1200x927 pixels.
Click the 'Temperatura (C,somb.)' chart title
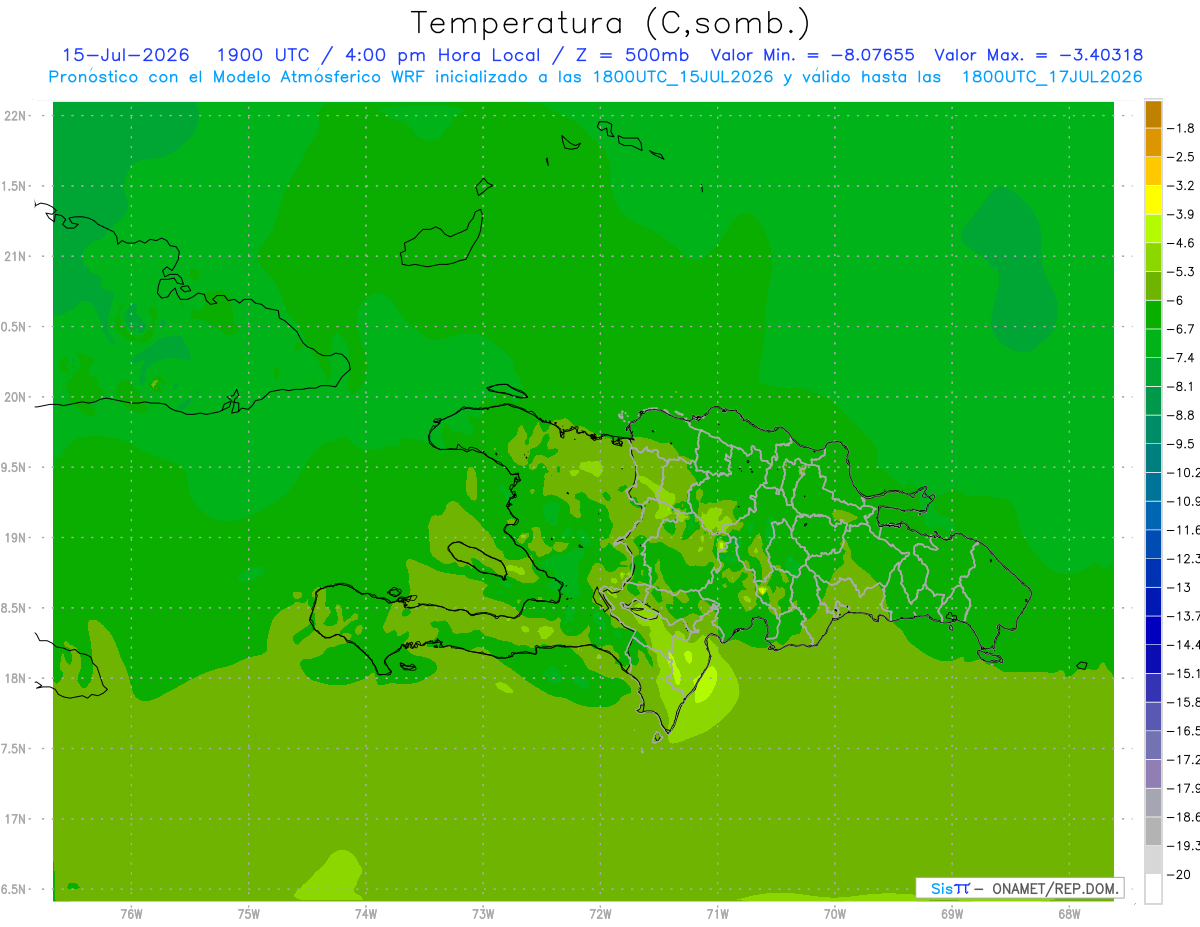pos(611,23)
